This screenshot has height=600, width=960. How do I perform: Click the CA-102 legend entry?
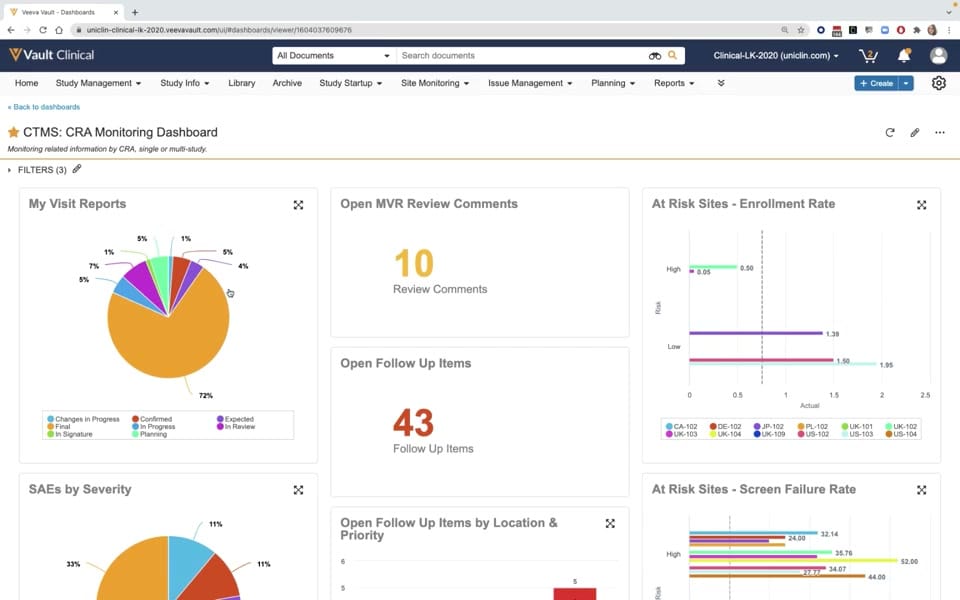point(681,427)
